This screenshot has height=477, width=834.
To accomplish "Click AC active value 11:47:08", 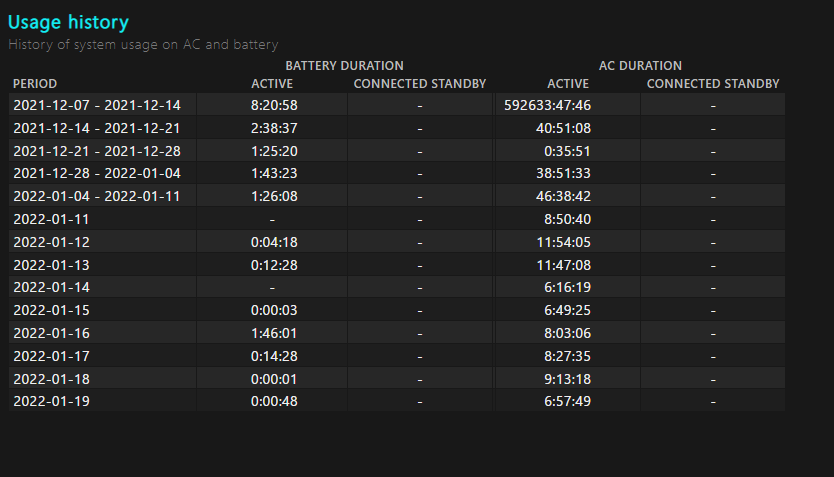I will [x=563, y=265].
